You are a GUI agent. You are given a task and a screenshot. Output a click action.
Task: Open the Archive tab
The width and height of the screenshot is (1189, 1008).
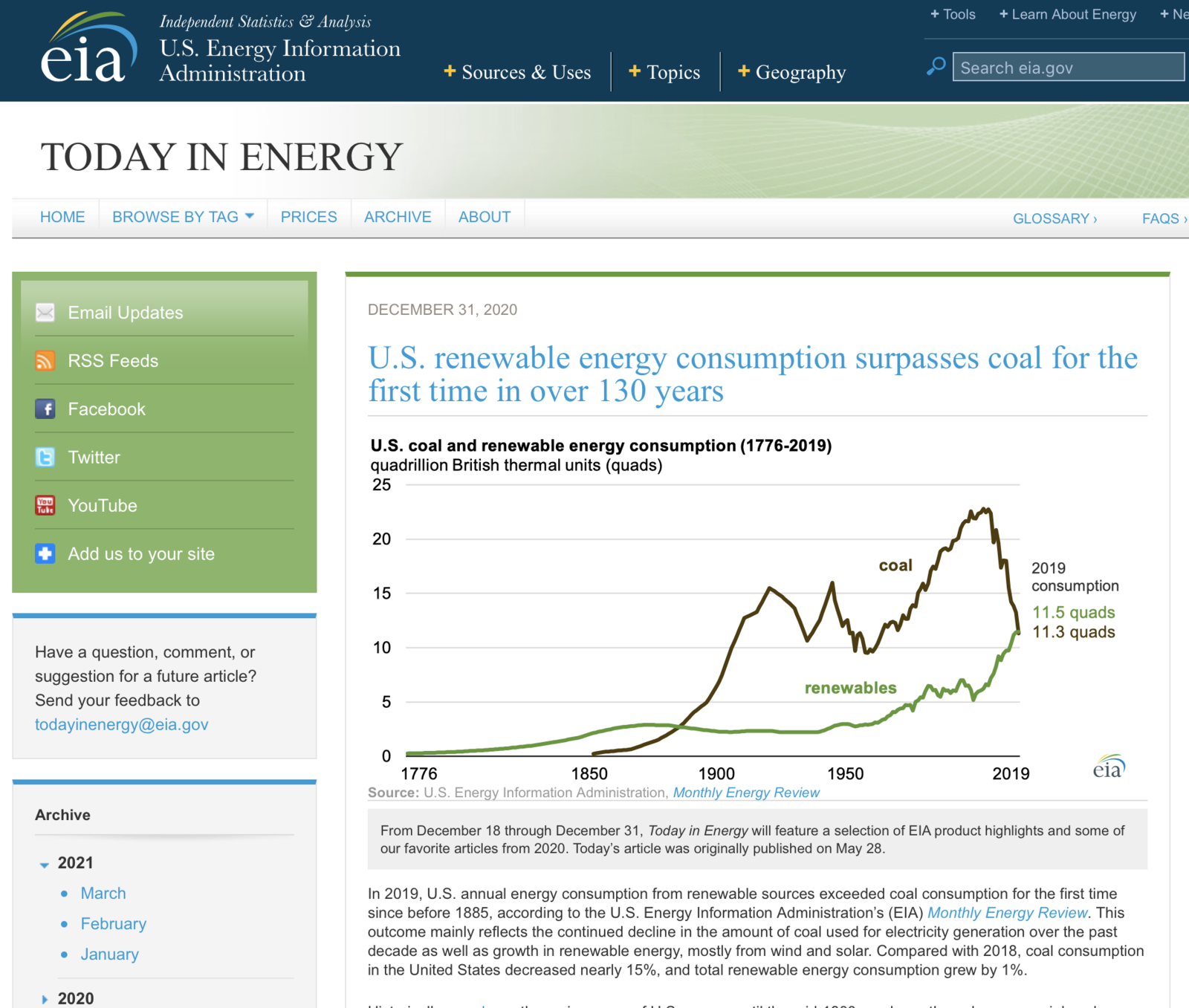398,217
